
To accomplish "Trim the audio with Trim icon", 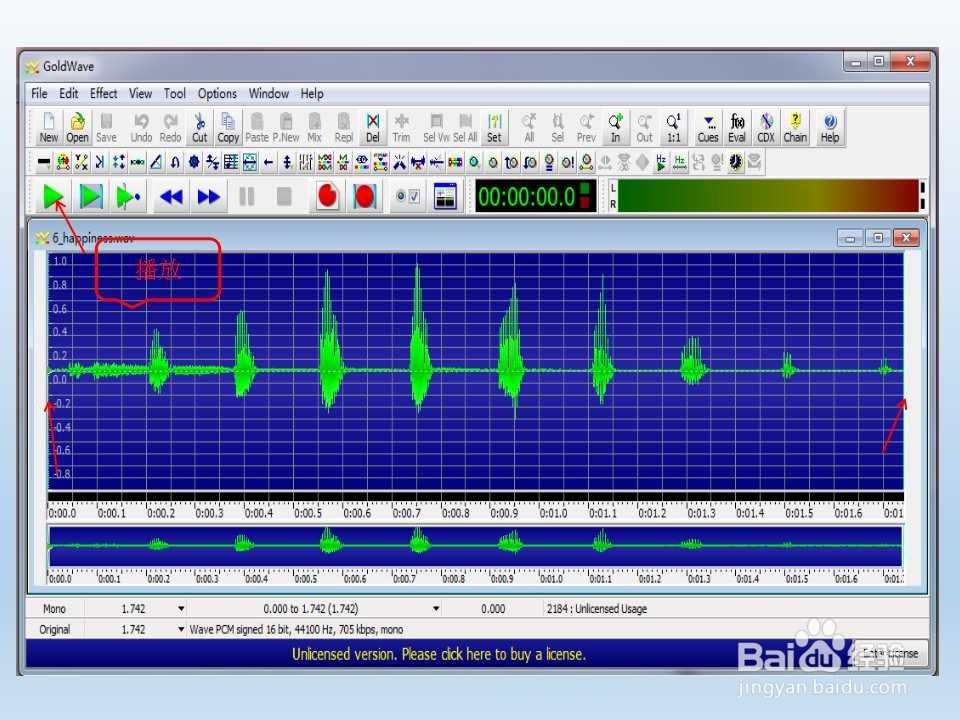I will coord(402,128).
